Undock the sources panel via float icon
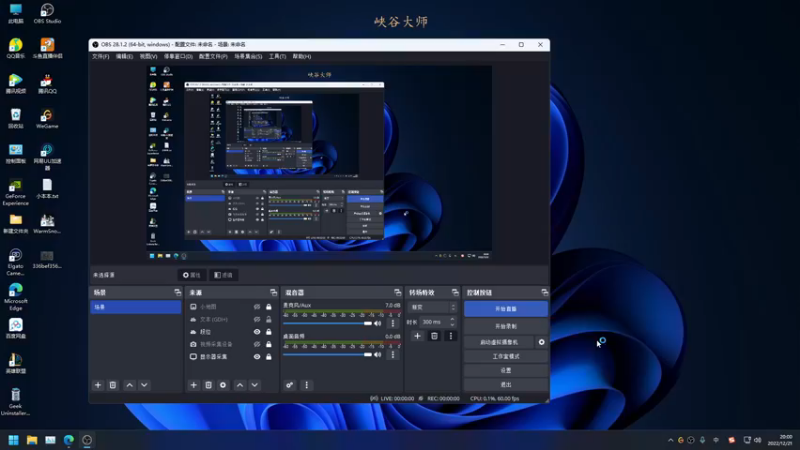Image resolution: width=800 pixels, height=450 pixels. 273,292
